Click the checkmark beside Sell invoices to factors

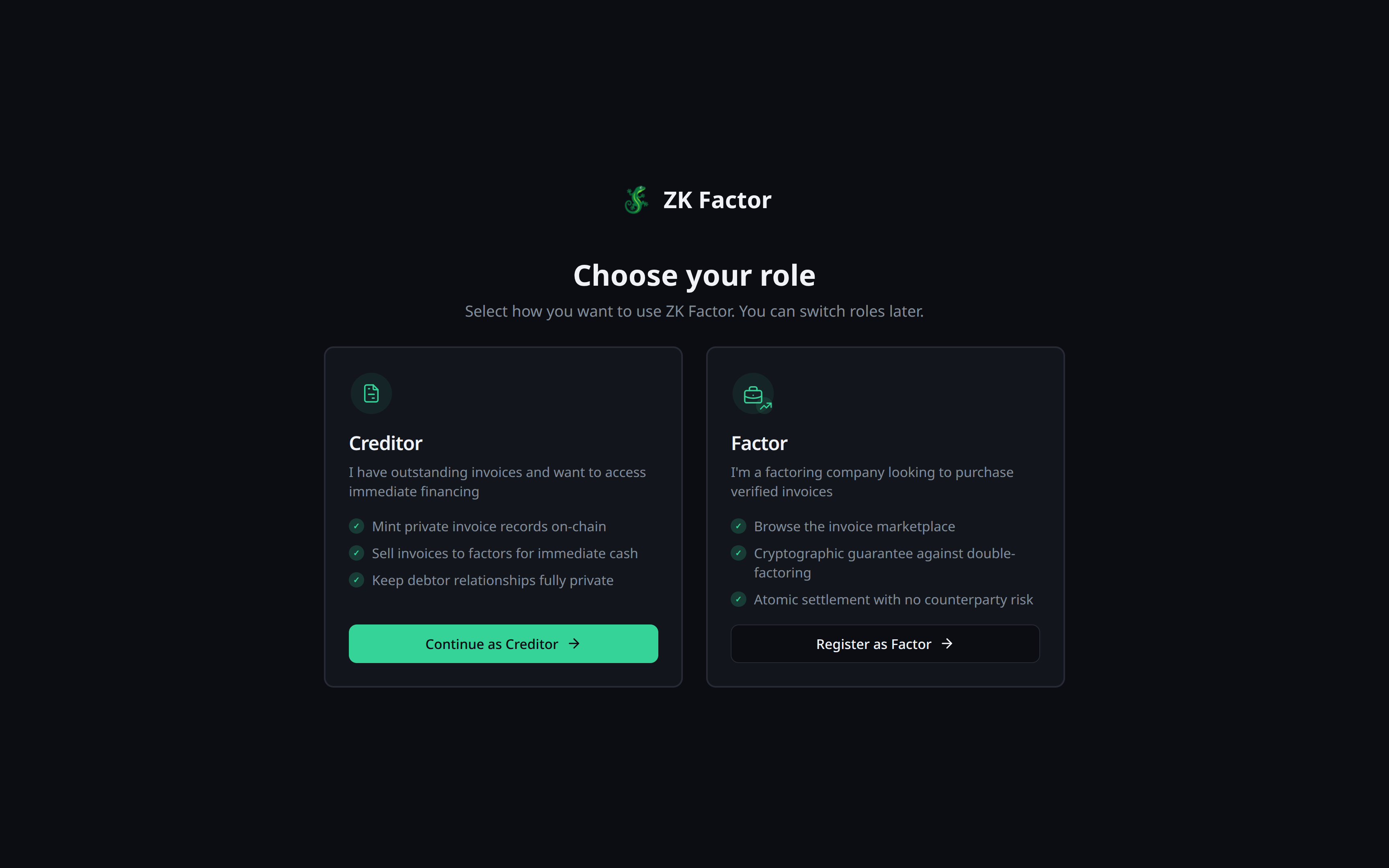(x=356, y=553)
